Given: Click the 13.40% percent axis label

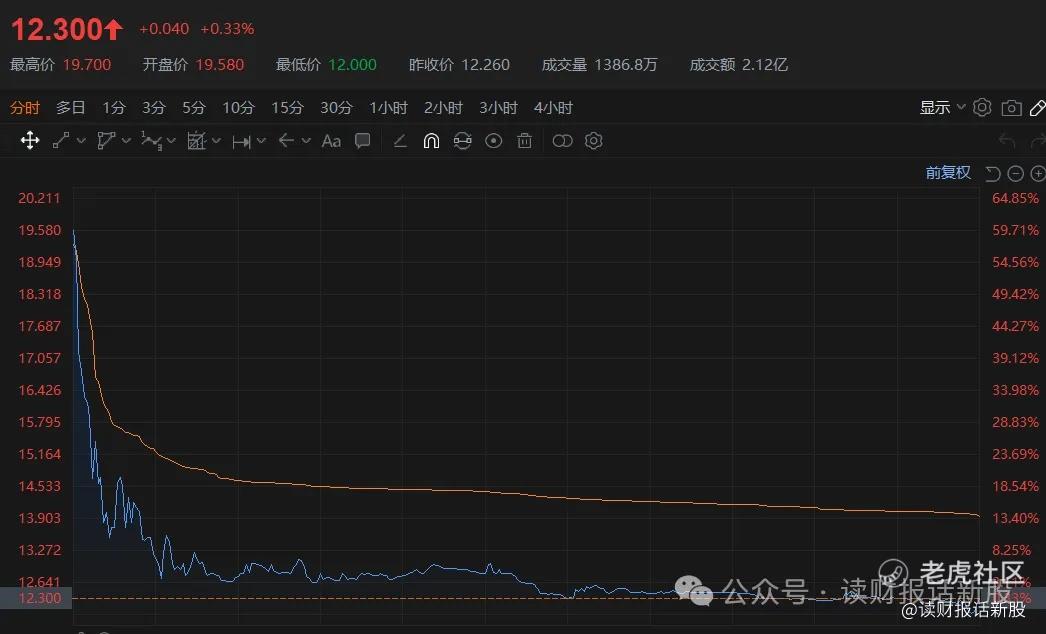Looking at the screenshot, I should pos(1015,518).
